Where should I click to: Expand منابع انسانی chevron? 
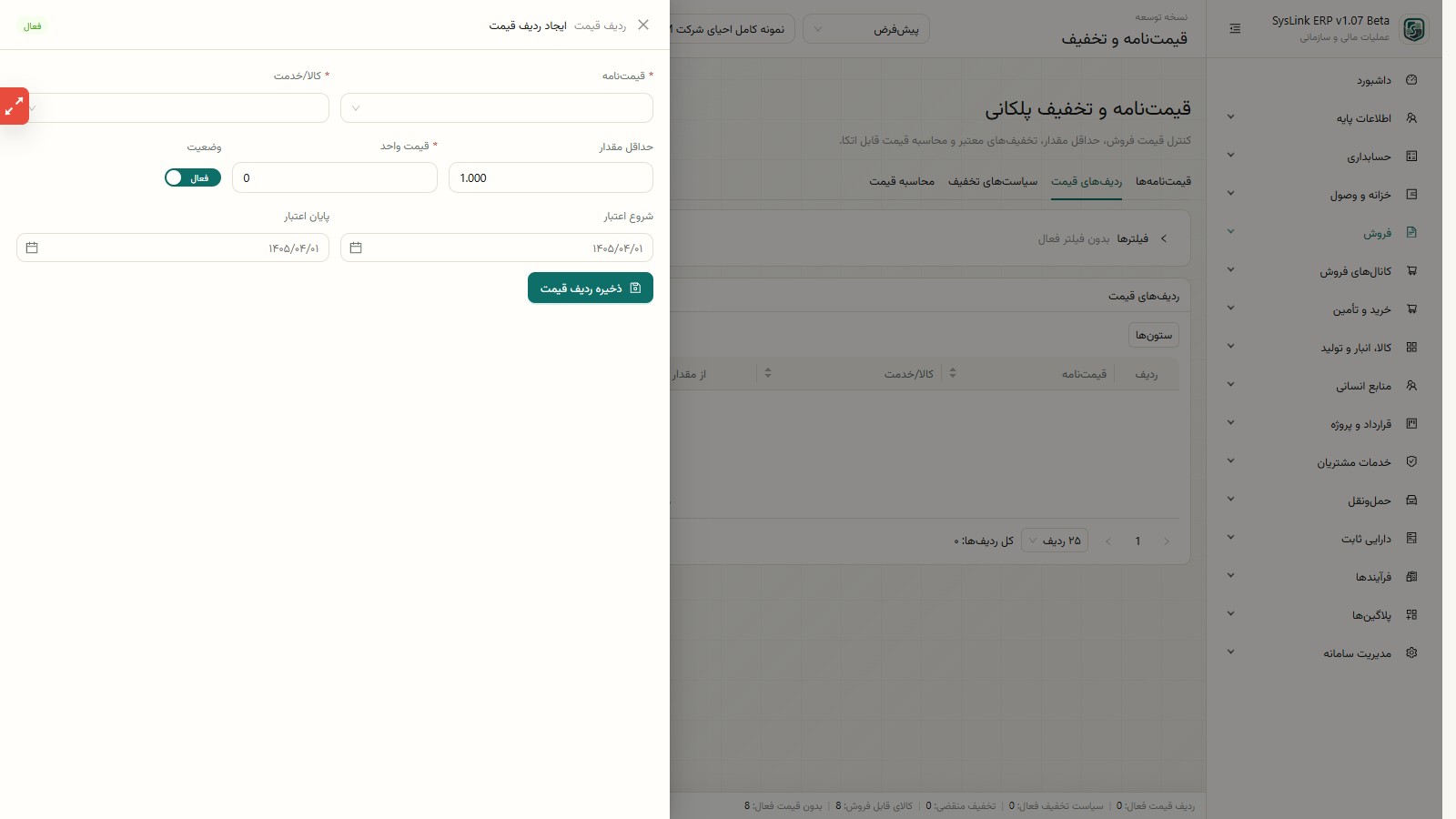click(1230, 385)
